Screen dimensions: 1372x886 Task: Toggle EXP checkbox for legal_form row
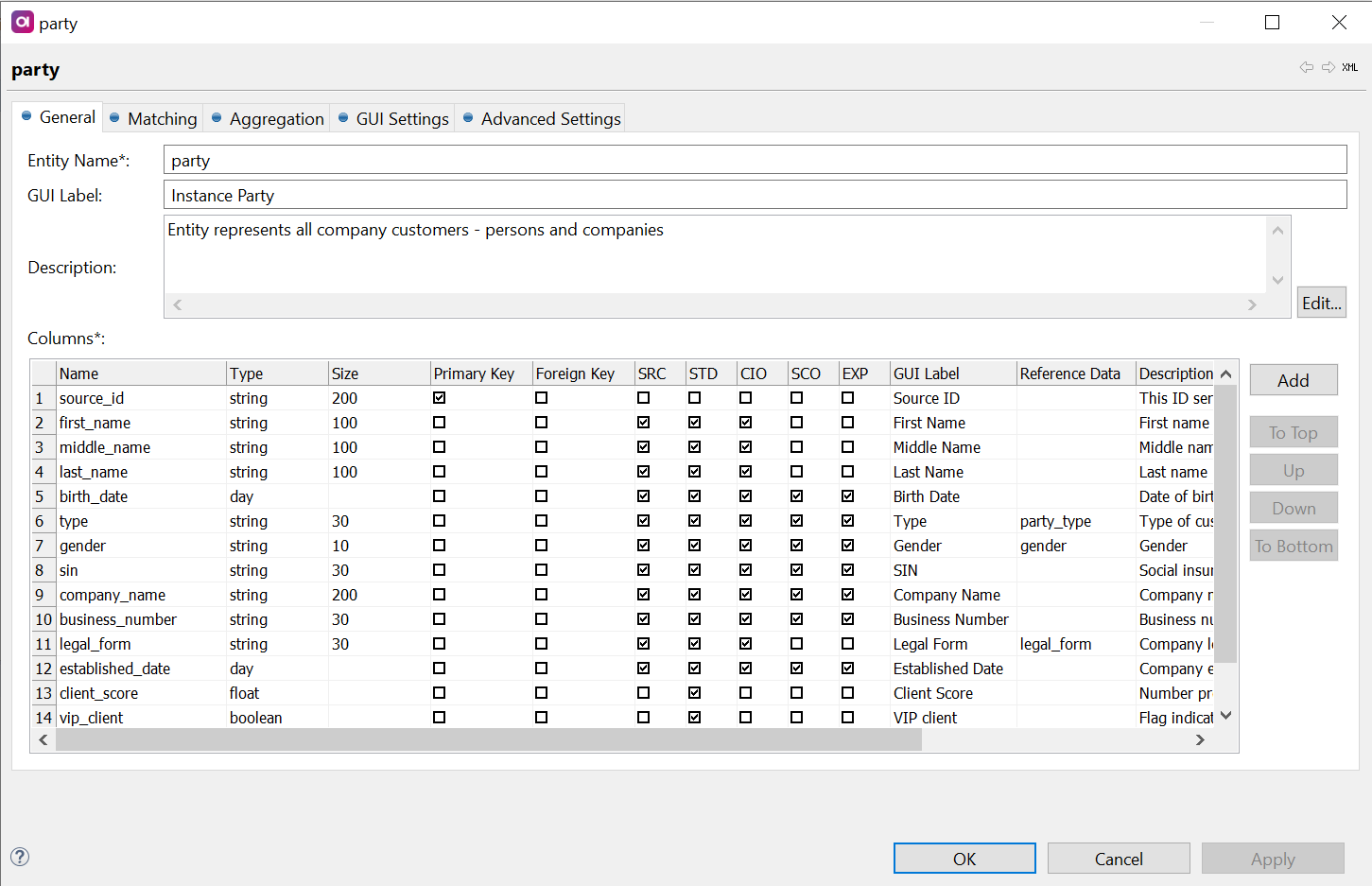848,644
